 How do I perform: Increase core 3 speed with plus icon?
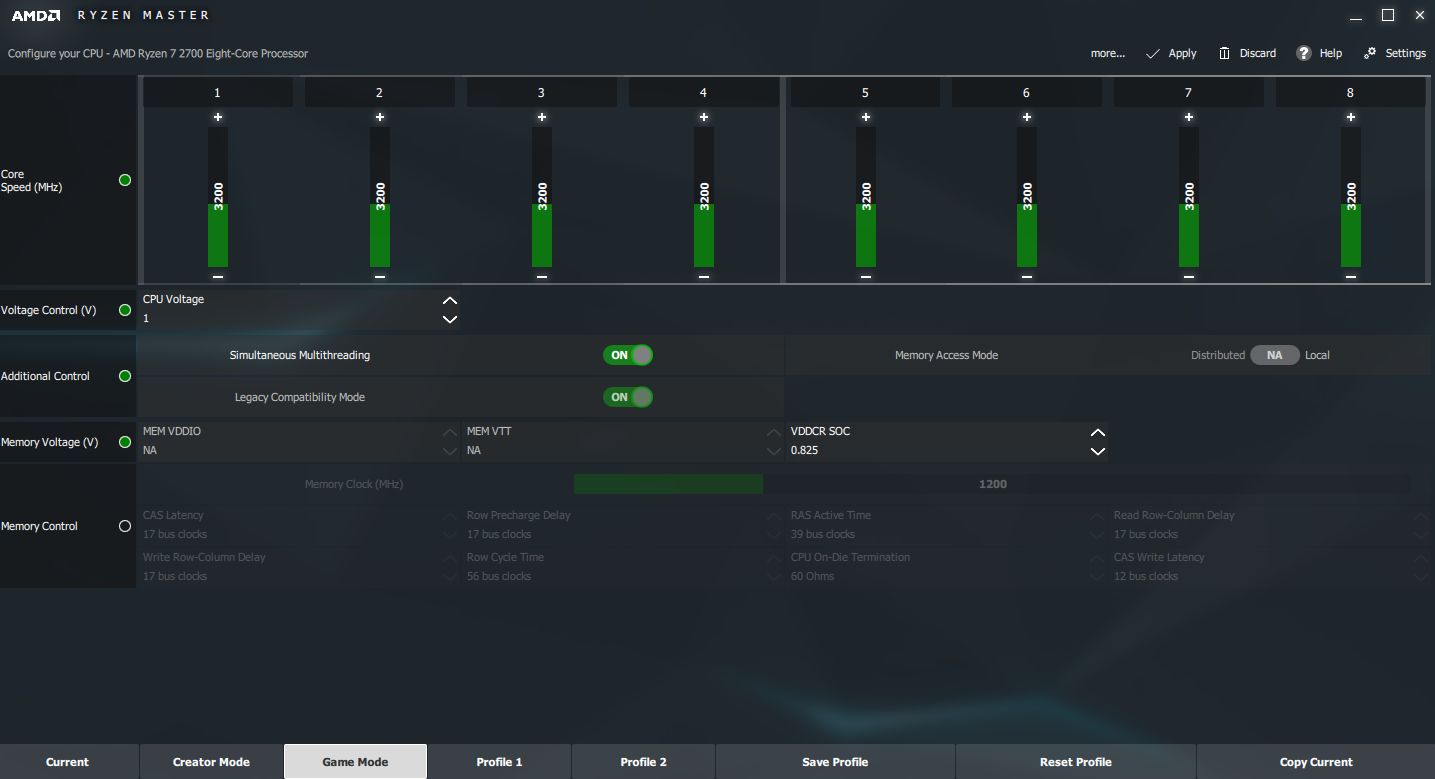tap(542, 117)
